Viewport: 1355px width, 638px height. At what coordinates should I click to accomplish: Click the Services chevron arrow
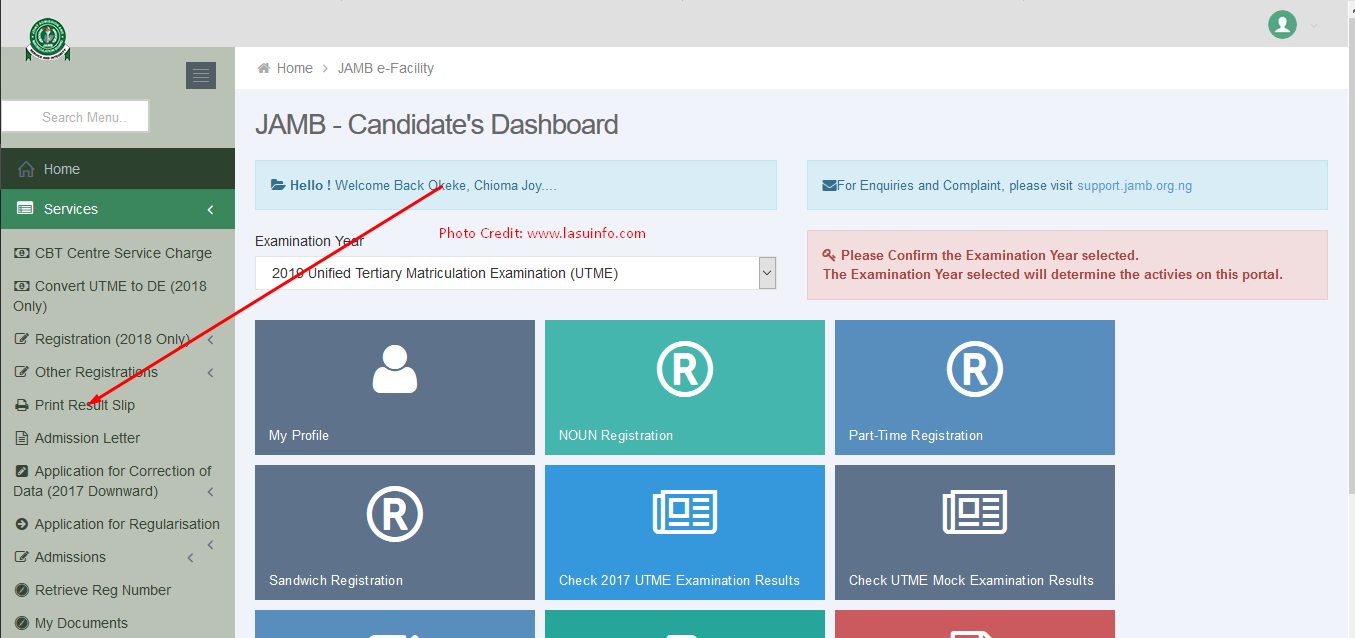[210, 209]
